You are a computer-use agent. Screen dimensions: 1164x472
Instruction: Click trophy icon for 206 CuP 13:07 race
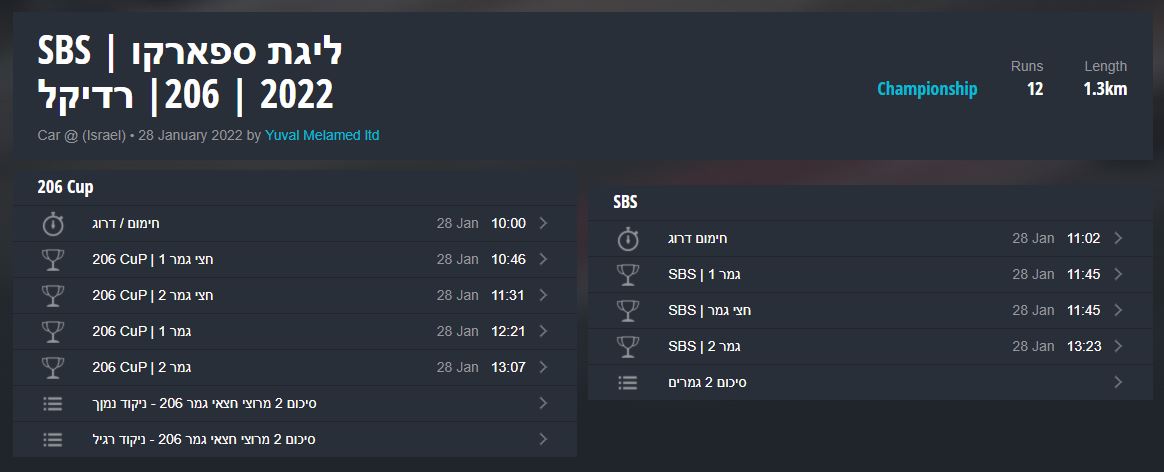[53, 367]
